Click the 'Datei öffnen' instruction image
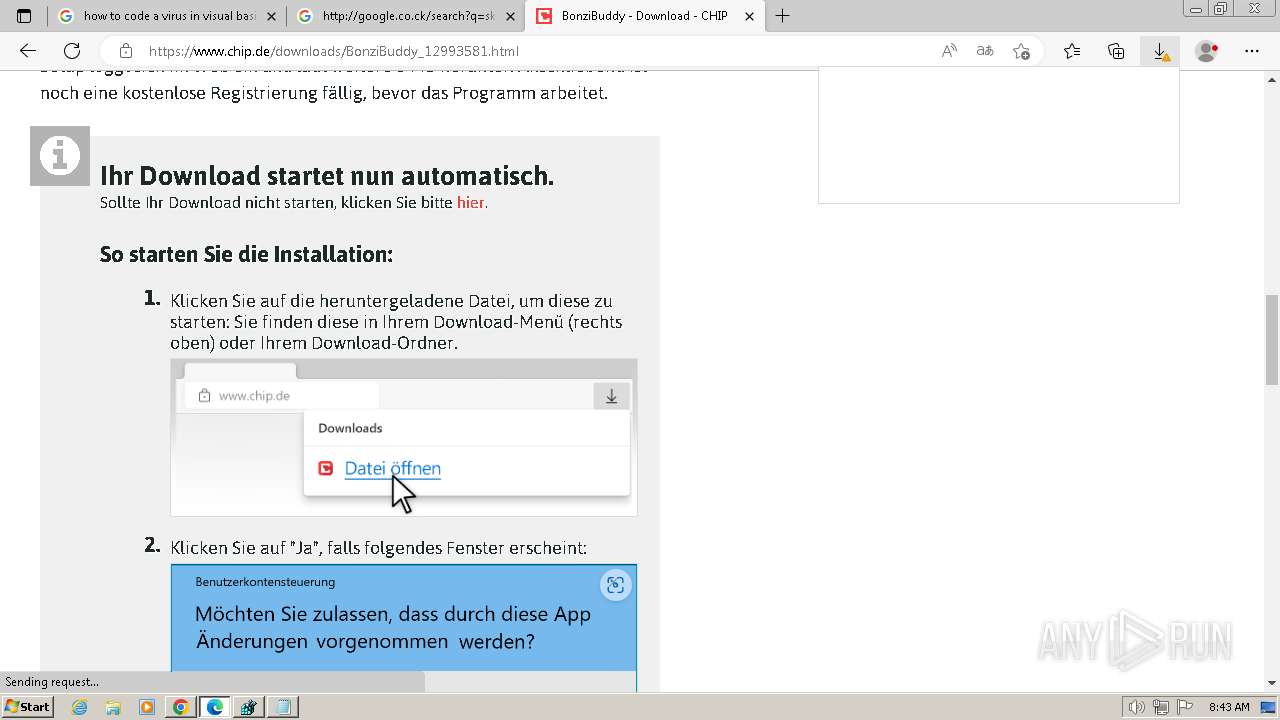Screen dimensions: 1280x720 (x=403, y=437)
